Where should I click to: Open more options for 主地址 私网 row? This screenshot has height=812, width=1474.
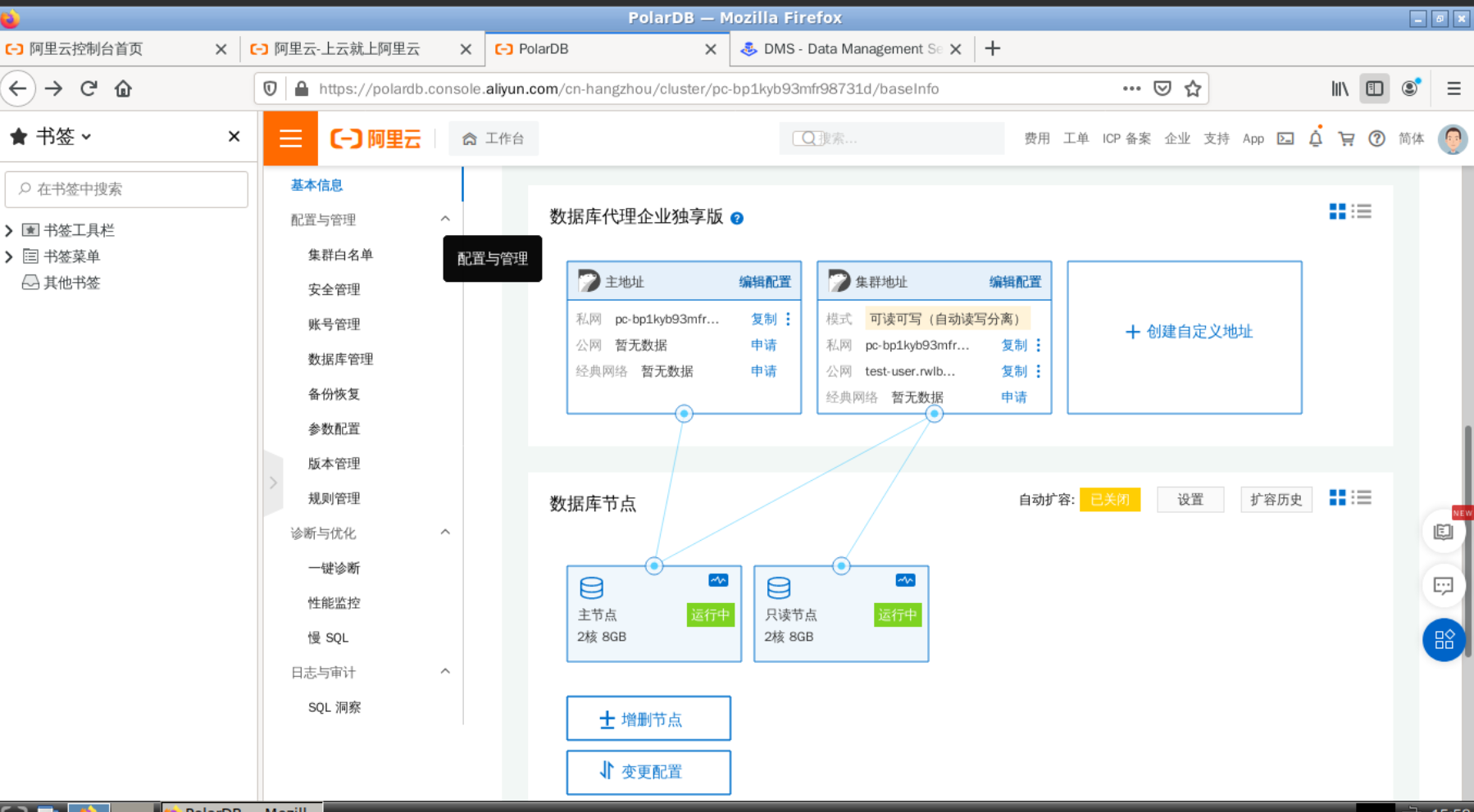click(789, 319)
